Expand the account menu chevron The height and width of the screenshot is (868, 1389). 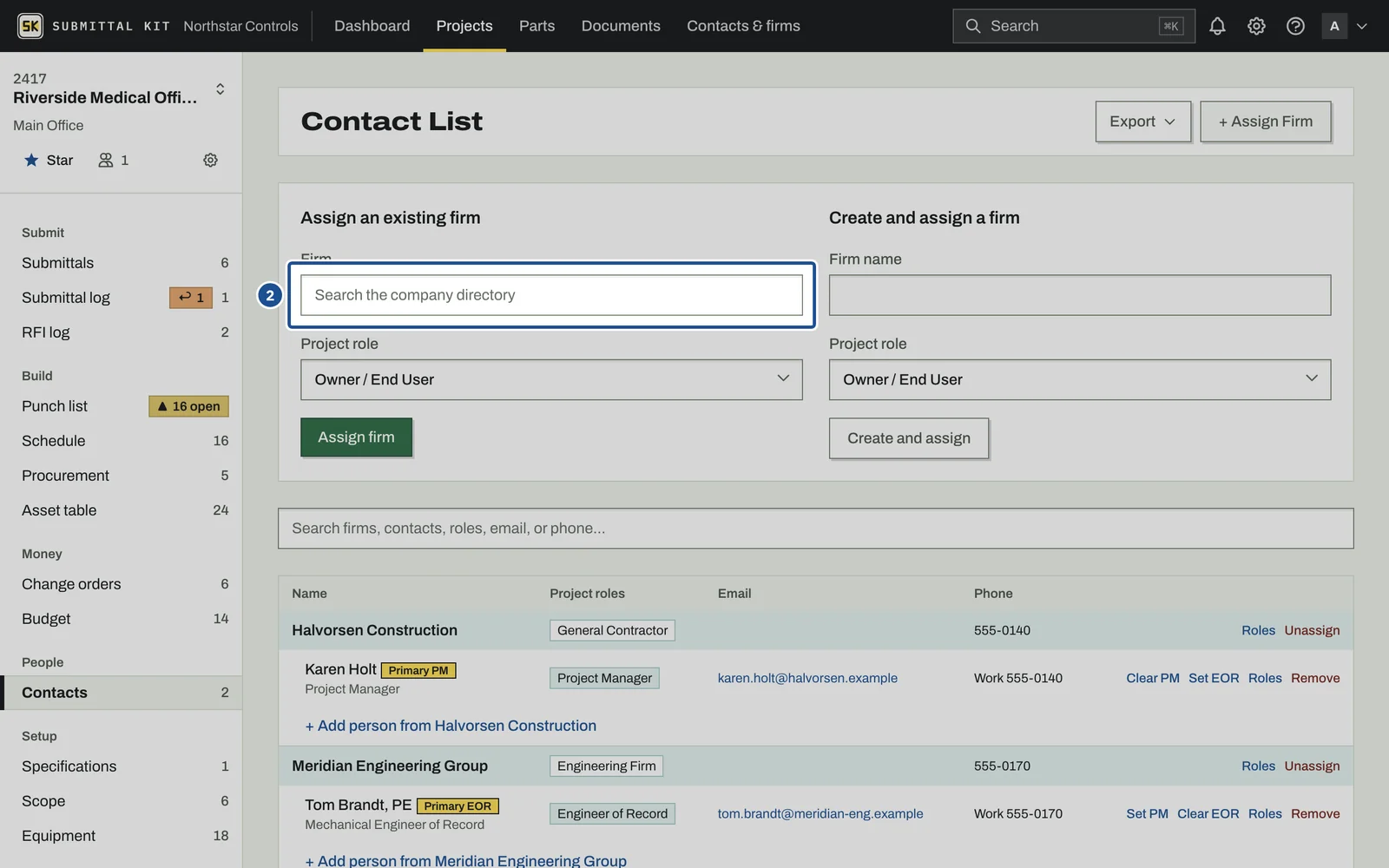point(1362,26)
